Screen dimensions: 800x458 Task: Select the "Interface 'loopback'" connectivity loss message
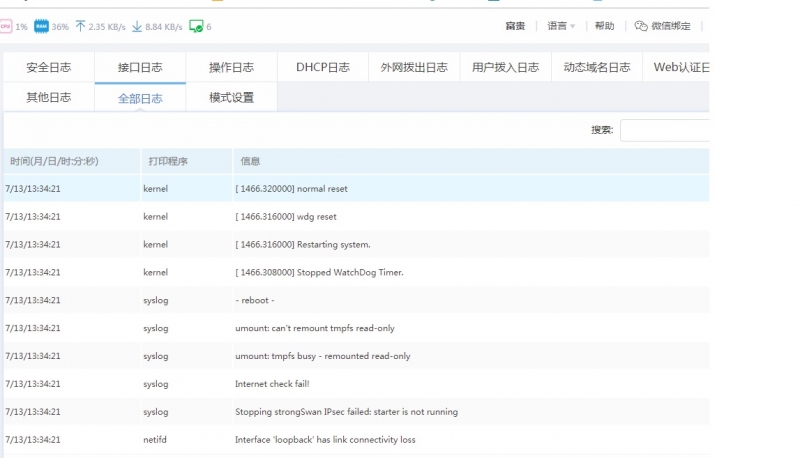point(325,440)
